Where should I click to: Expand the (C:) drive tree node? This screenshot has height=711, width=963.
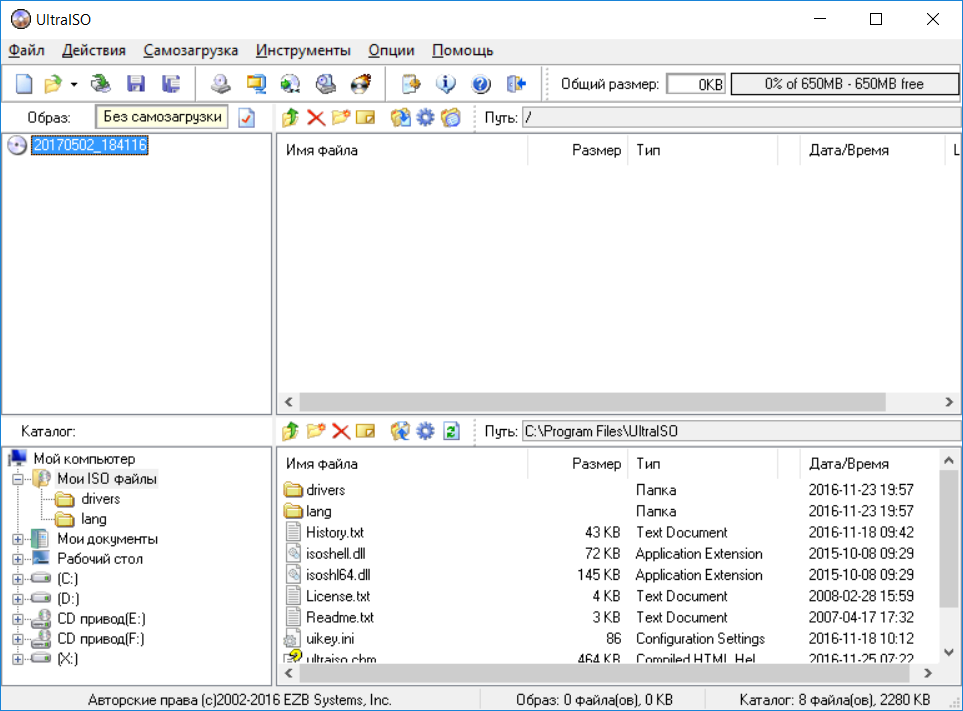click(17, 579)
